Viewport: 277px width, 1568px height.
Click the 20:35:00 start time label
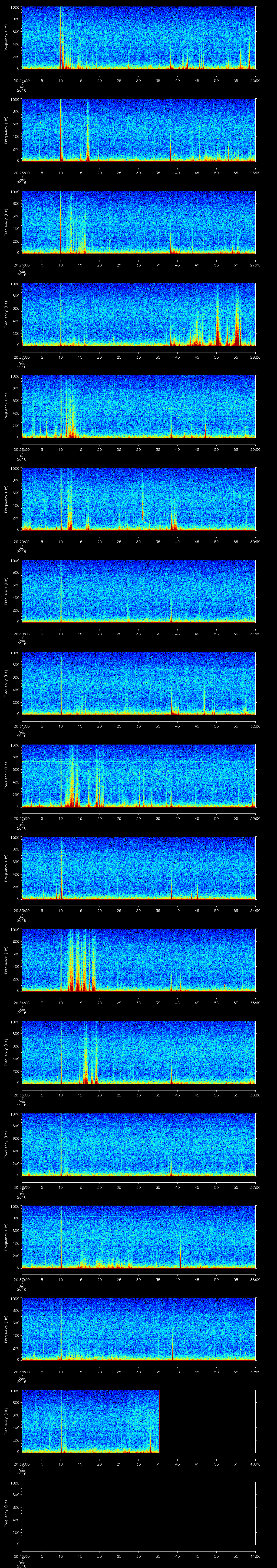(x=21, y=1095)
